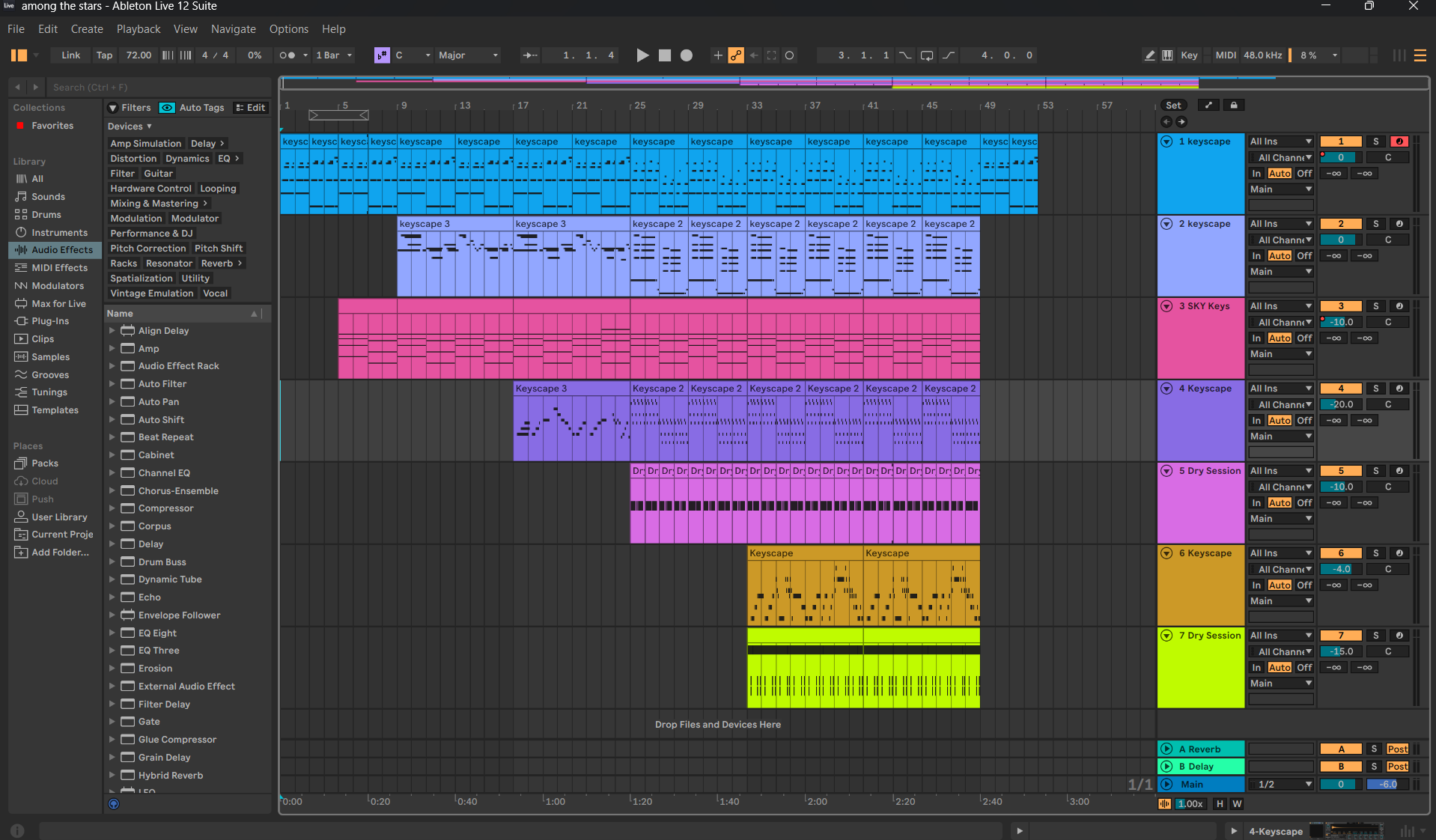Viewport: 1436px width, 840px height.
Task: Open Grooves category in the browser
Action: point(50,375)
